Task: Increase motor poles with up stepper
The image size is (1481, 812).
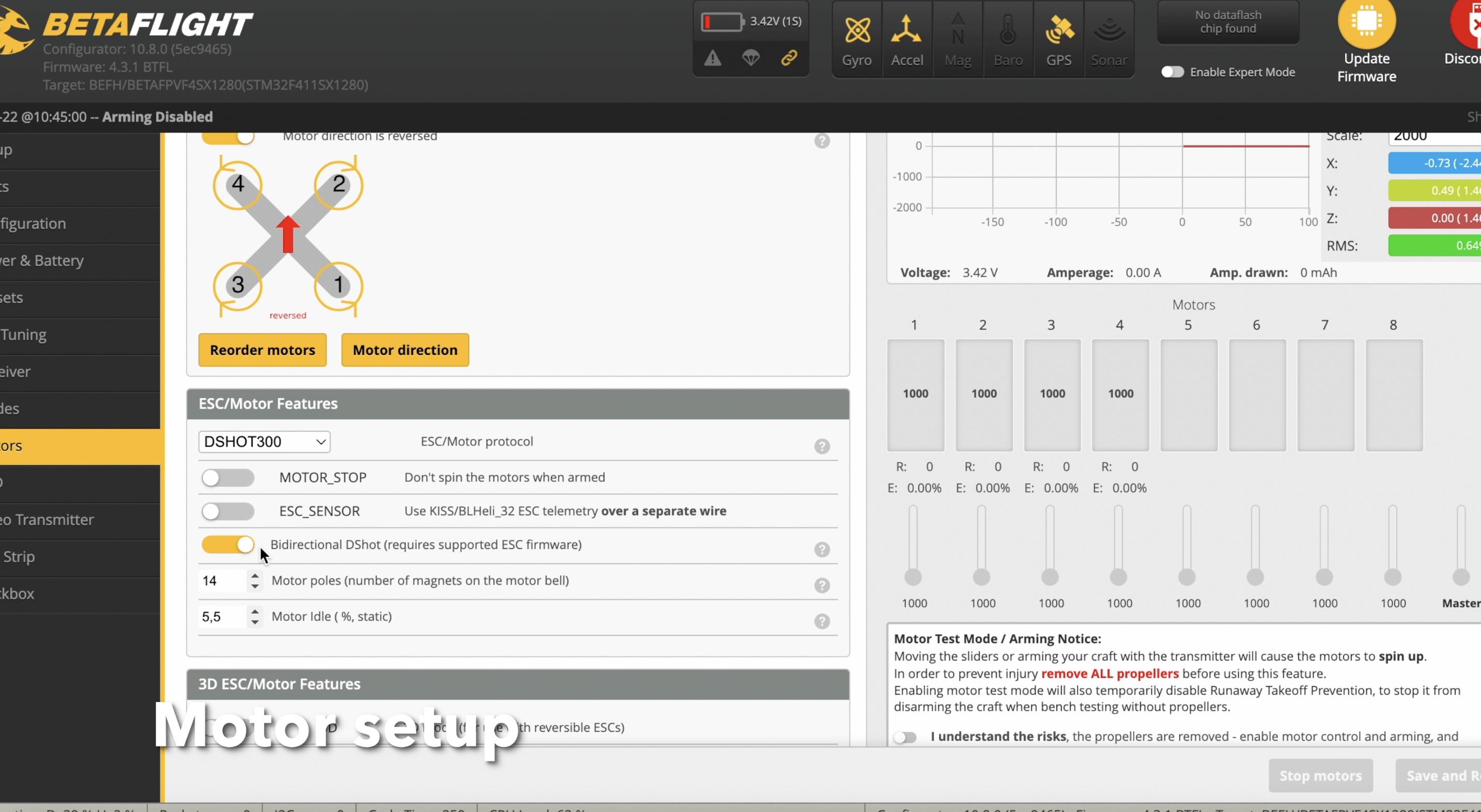Action: tap(255, 575)
